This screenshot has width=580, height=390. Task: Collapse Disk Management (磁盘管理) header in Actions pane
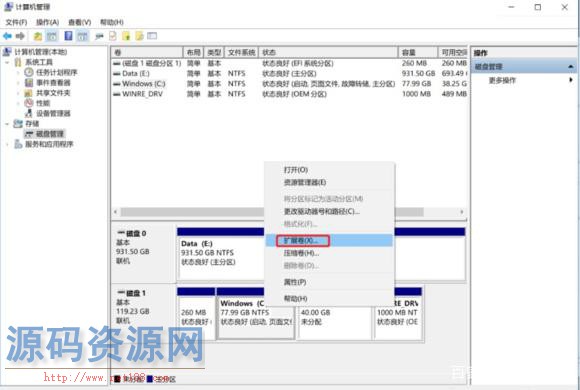click(x=571, y=67)
